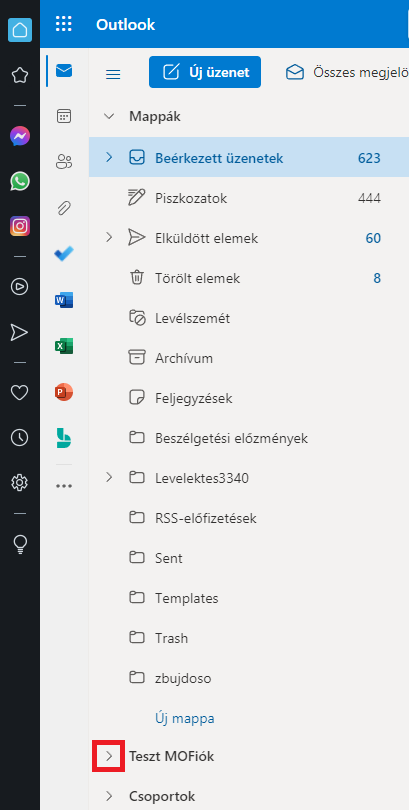Launch the To Do checkmark app
This screenshot has width=409, height=810.
[x=64, y=254]
